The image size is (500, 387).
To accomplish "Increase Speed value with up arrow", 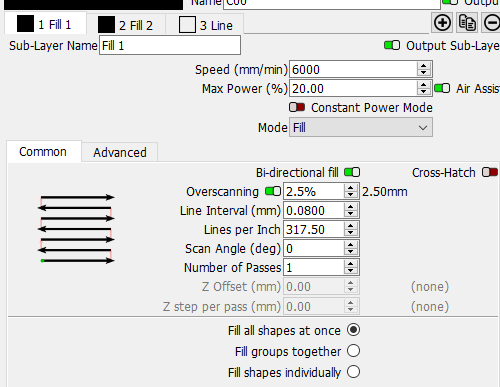I will pos(423,66).
